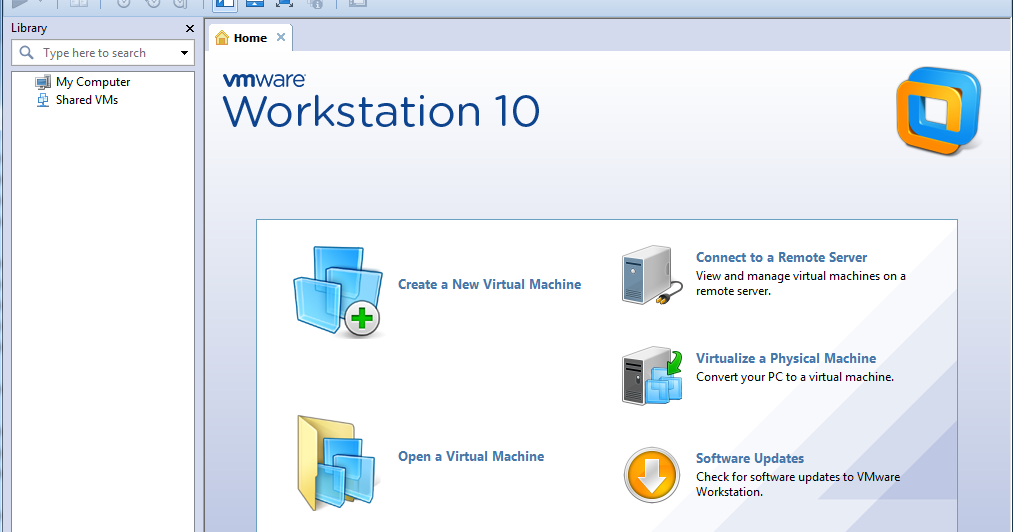Screen dimensions: 1013x532
Task: Click the orange Software Updates download icon
Action: [651, 475]
